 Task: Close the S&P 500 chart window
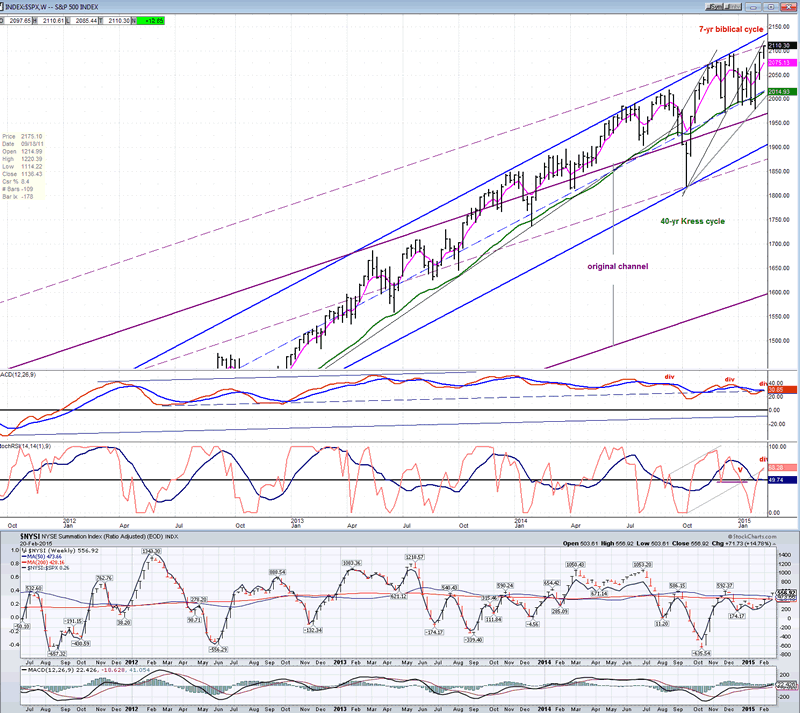[x=788, y=7]
